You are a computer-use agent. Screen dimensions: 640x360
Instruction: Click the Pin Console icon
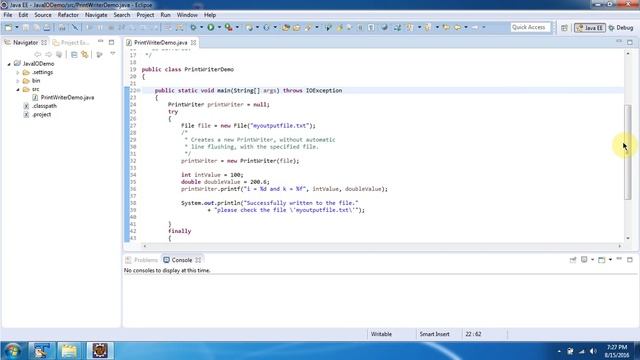click(573, 260)
